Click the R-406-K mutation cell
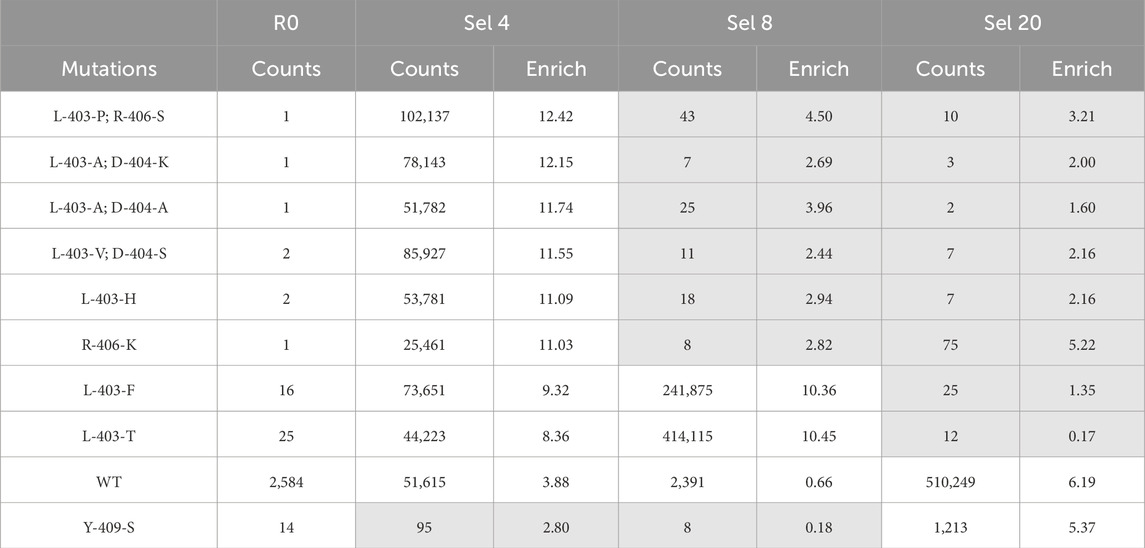The height and width of the screenshot is (548, 1145). point(109,343)
